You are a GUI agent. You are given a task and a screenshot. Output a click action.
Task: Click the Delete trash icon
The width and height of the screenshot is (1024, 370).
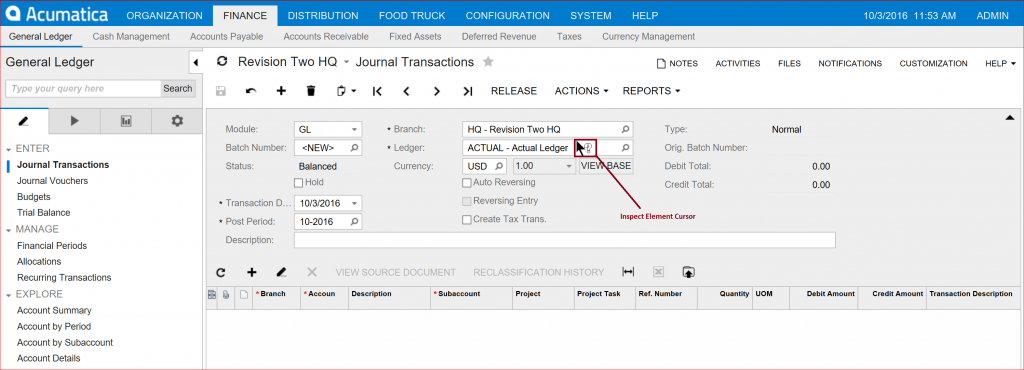(x=311, y=91)
